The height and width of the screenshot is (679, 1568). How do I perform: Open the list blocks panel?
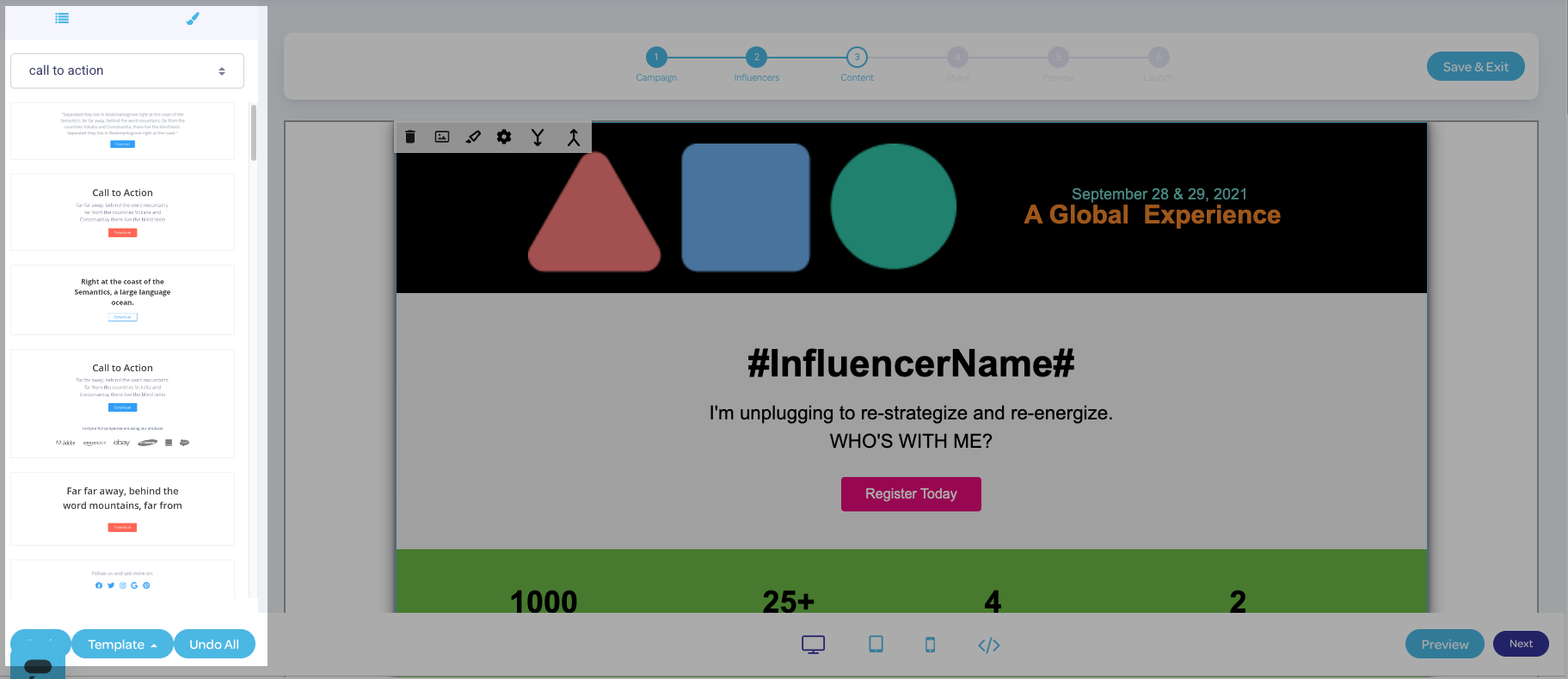(x=62, y=18)
